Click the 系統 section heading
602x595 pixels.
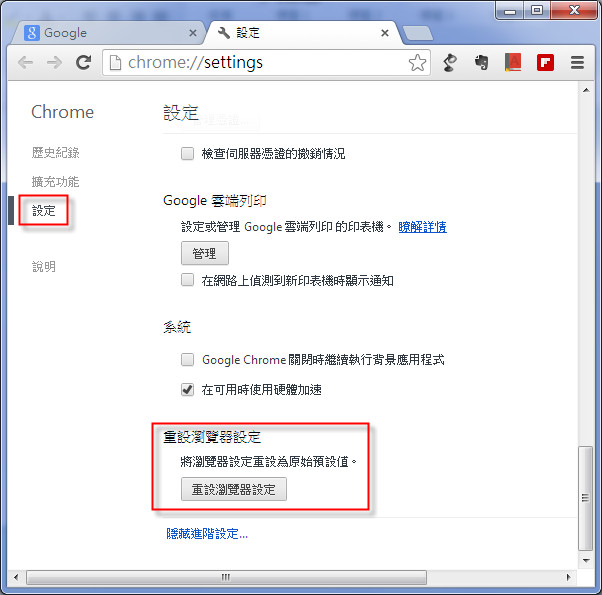177,327
